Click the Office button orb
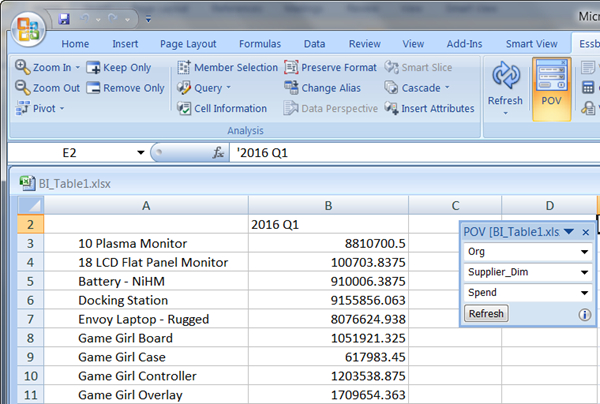 (x=28, y=29)
